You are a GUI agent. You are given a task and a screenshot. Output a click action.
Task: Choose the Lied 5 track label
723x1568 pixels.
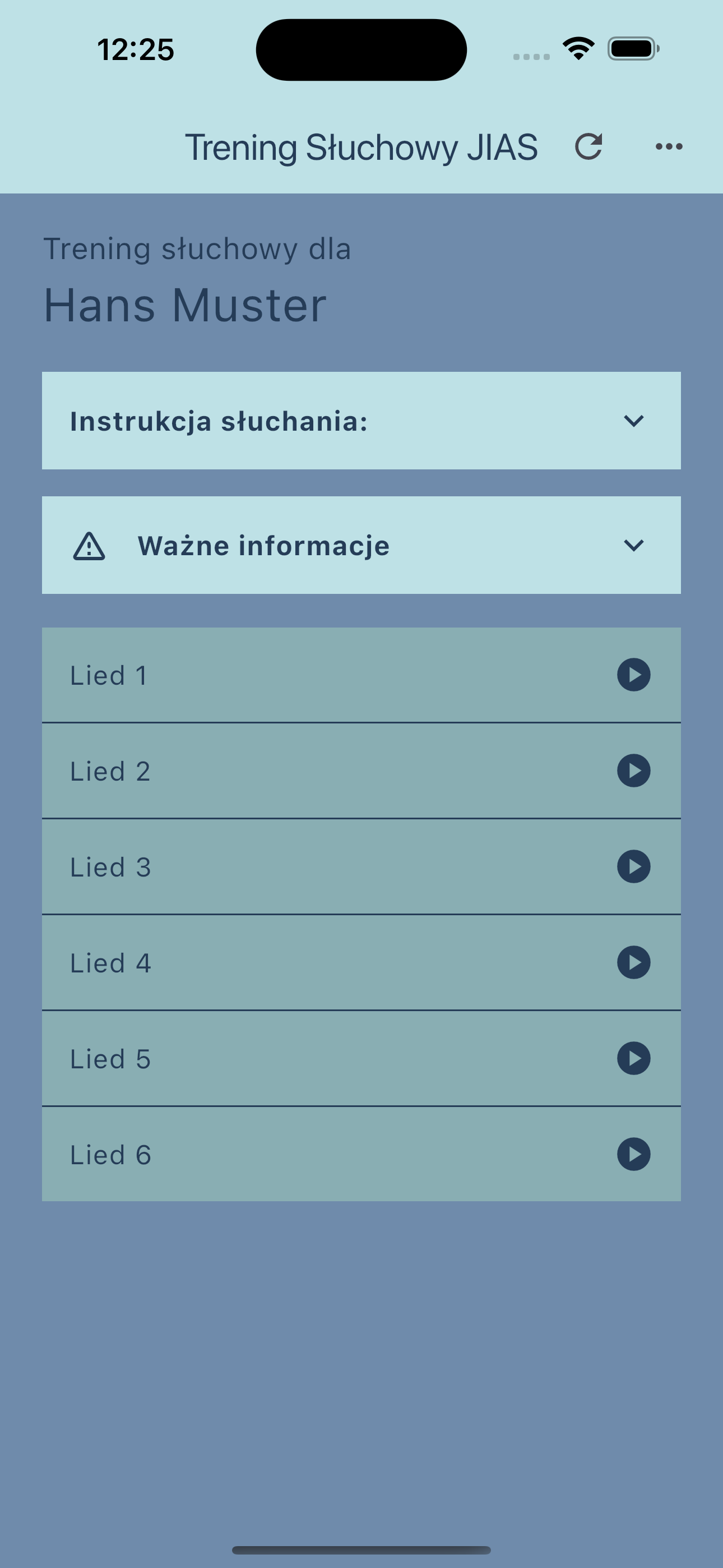[110, 1059]
